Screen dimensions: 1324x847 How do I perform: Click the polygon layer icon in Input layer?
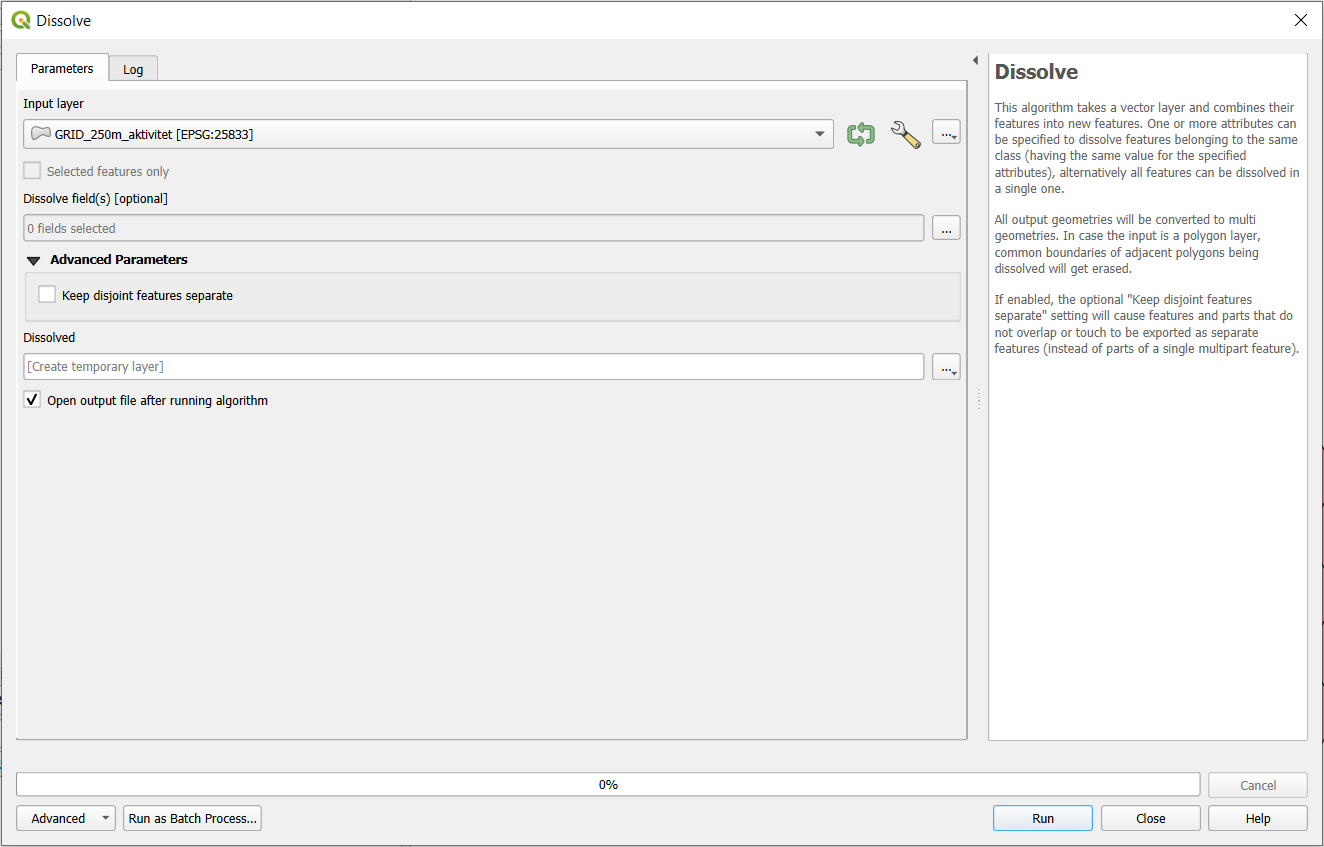point(40,134)
